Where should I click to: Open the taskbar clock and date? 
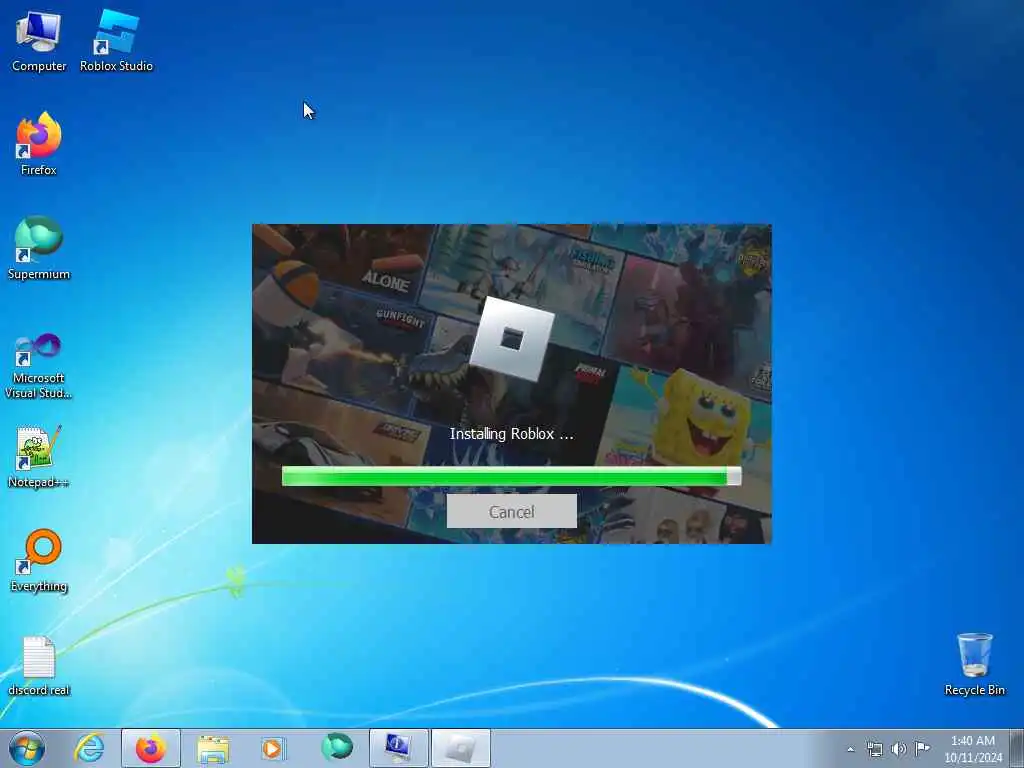(973, 749)
